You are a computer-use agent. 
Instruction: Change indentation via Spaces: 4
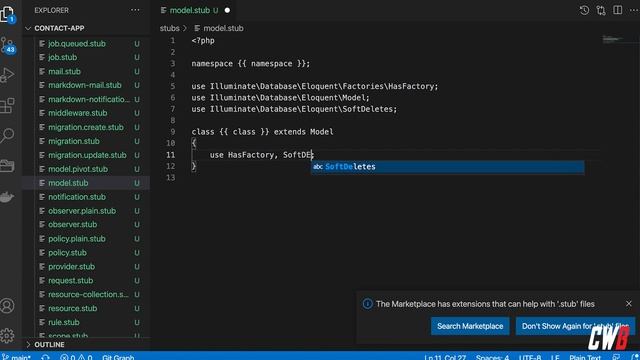click(x=492, y=357)
